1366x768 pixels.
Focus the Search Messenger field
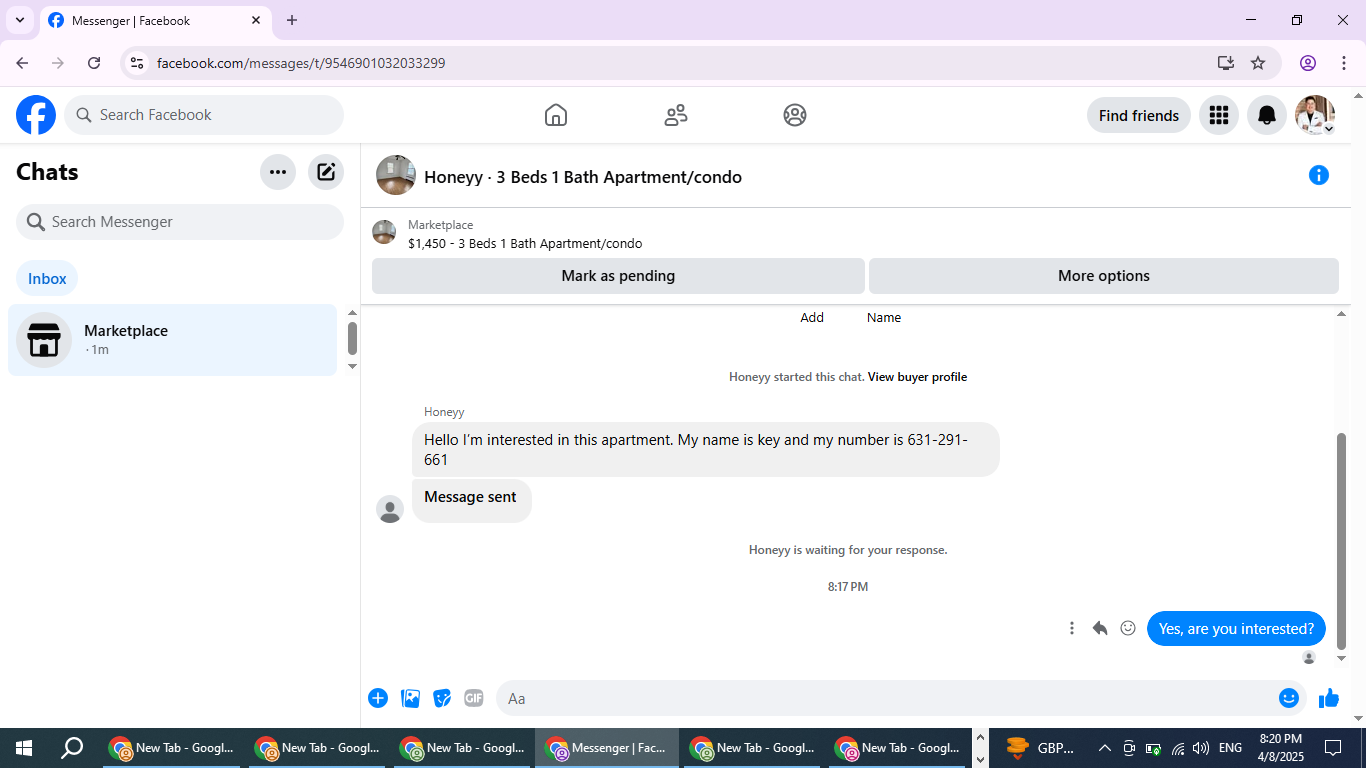pos(180,222)
